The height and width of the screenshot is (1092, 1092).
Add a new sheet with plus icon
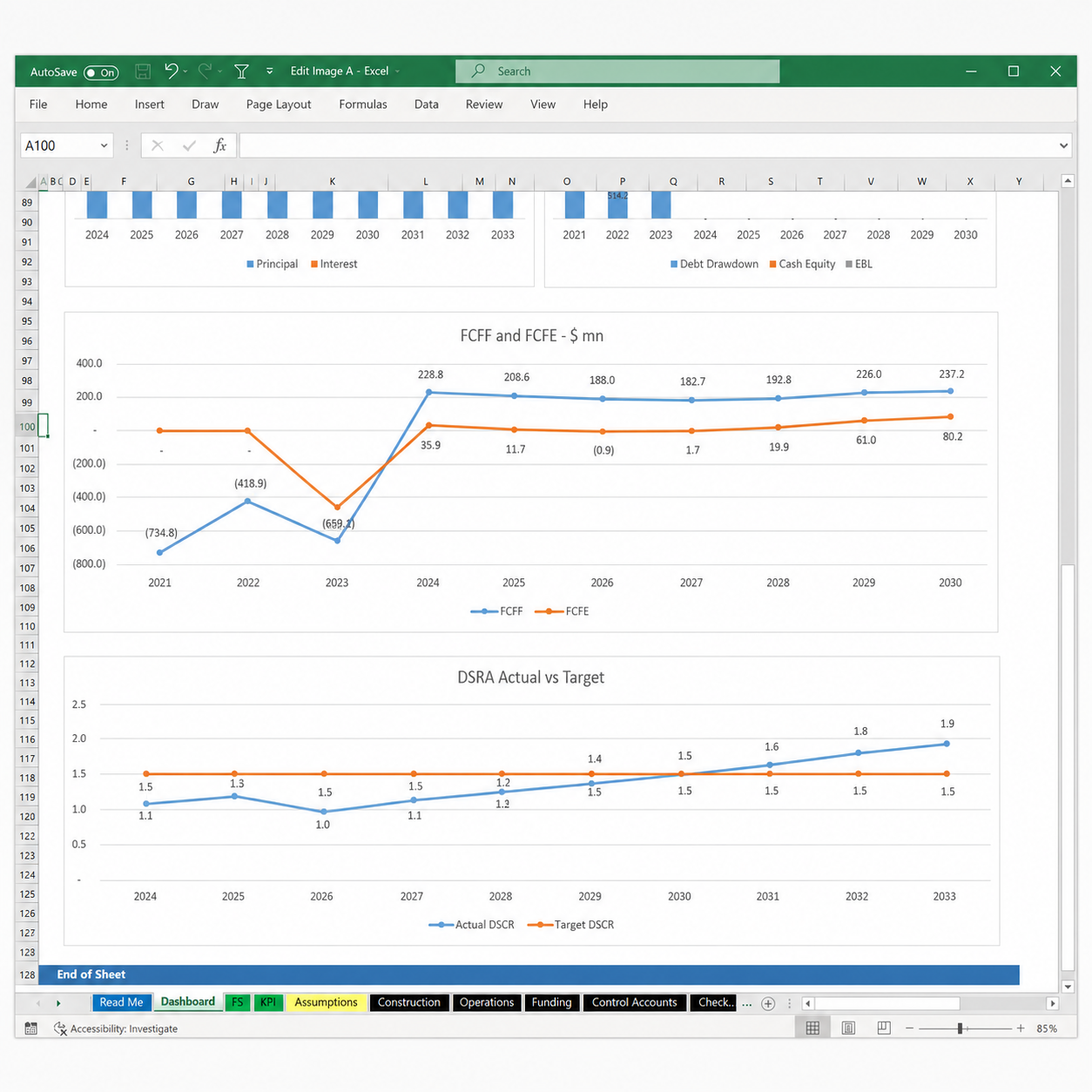click(x=768, y=1003)
